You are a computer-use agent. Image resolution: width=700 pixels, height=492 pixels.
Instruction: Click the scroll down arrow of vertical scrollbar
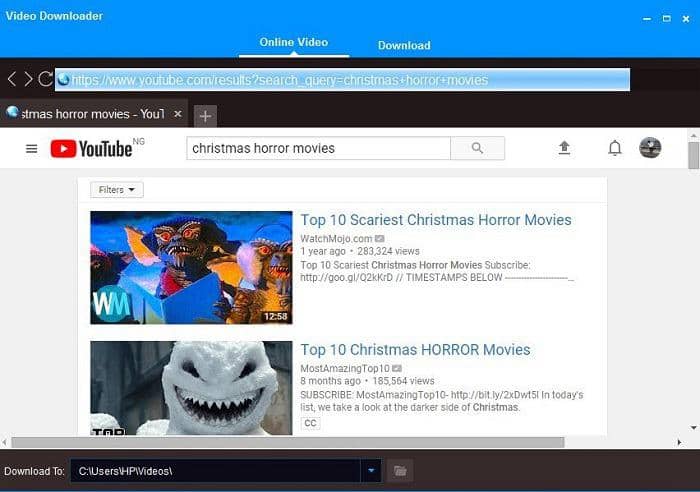[693, 428]
